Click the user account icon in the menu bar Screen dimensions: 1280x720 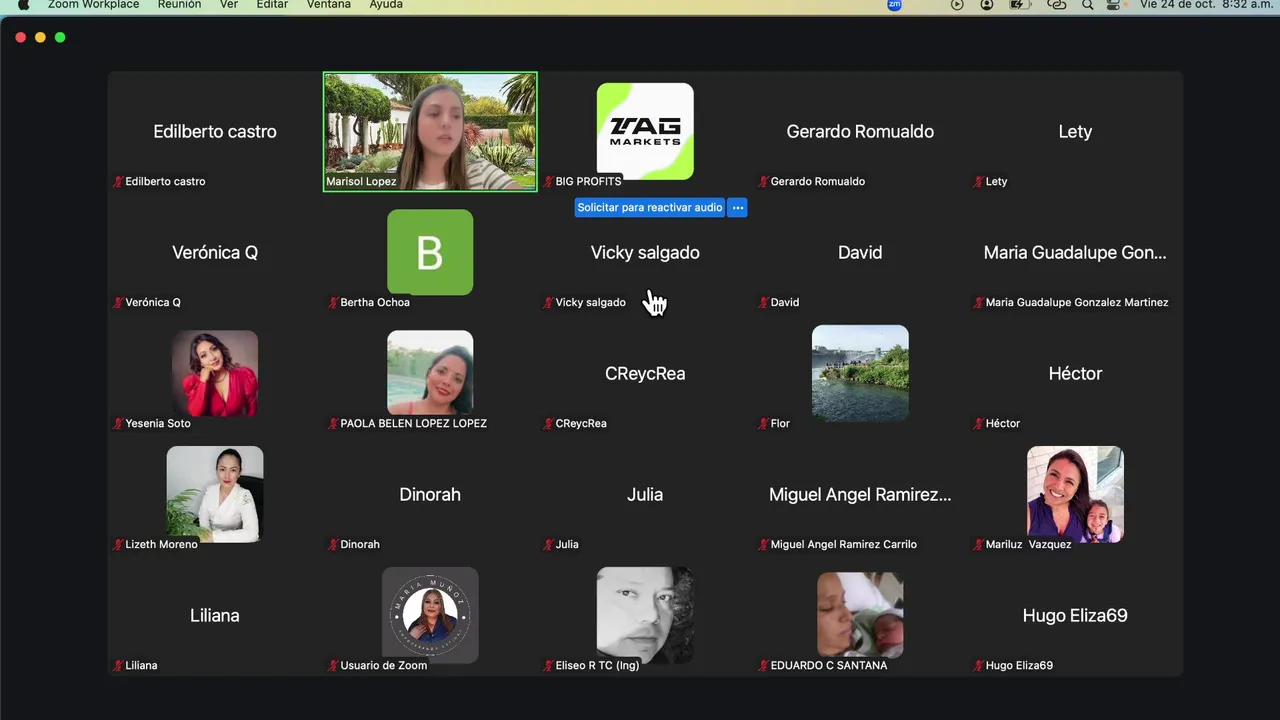987,5
